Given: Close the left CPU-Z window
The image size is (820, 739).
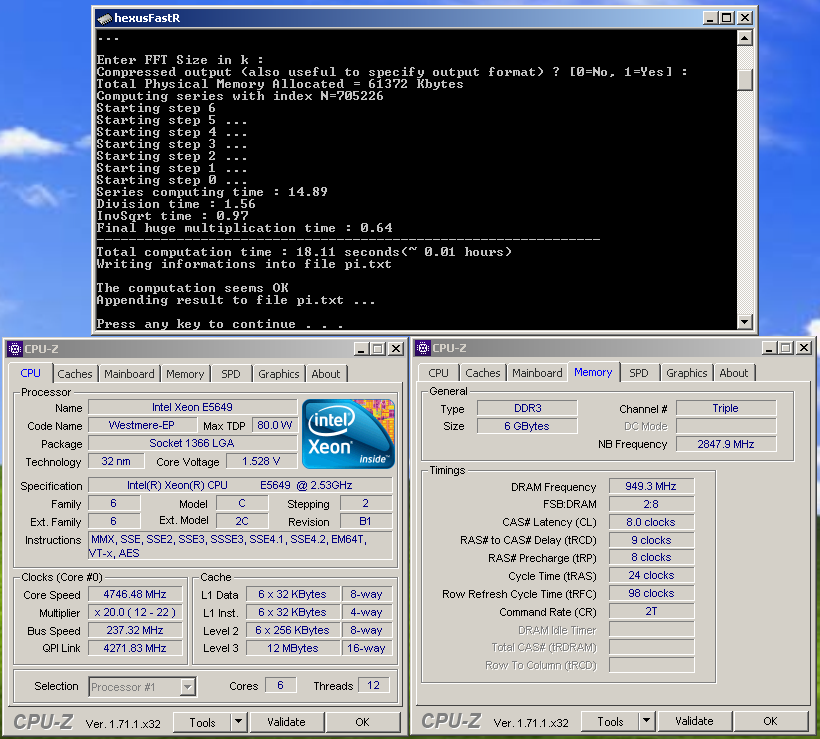Looking at the screenshot, I should click(x=396, y=349).
